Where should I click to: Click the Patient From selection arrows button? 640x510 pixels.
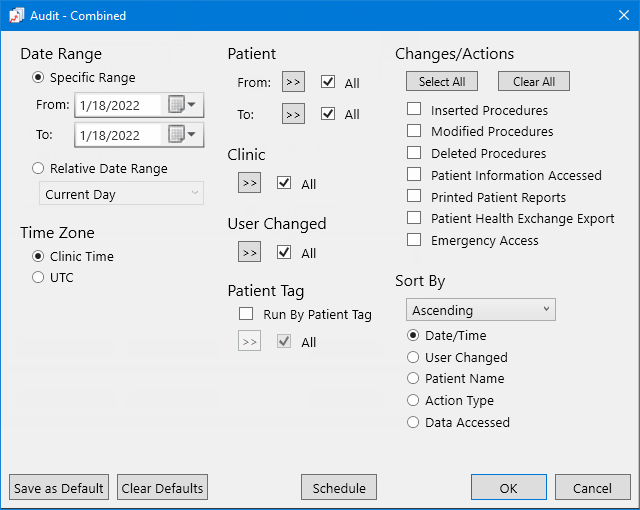(293, 82)
